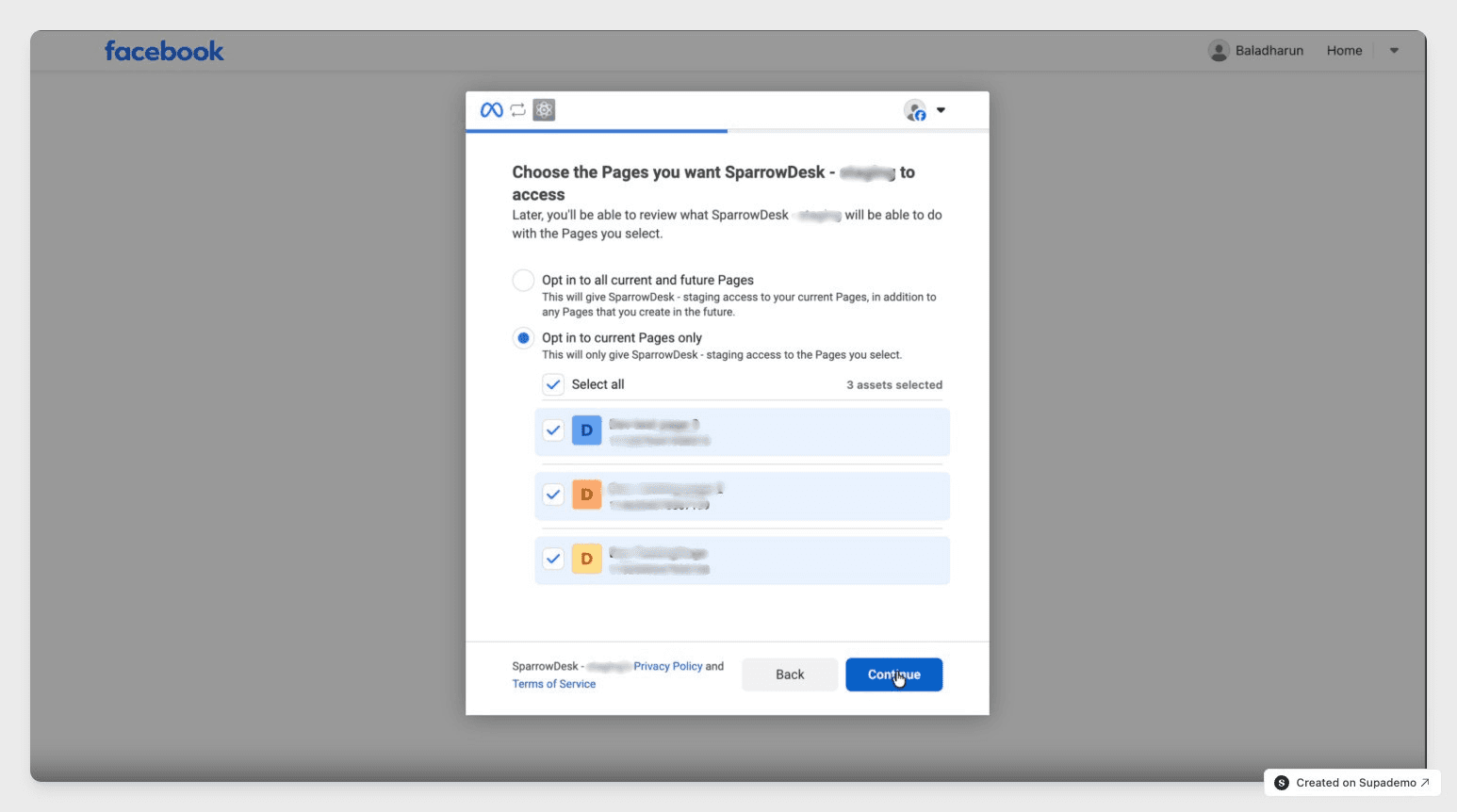Open the Facebook header account menu arrow
This screenshot has width=1457, height=812.
(1394, 51)
